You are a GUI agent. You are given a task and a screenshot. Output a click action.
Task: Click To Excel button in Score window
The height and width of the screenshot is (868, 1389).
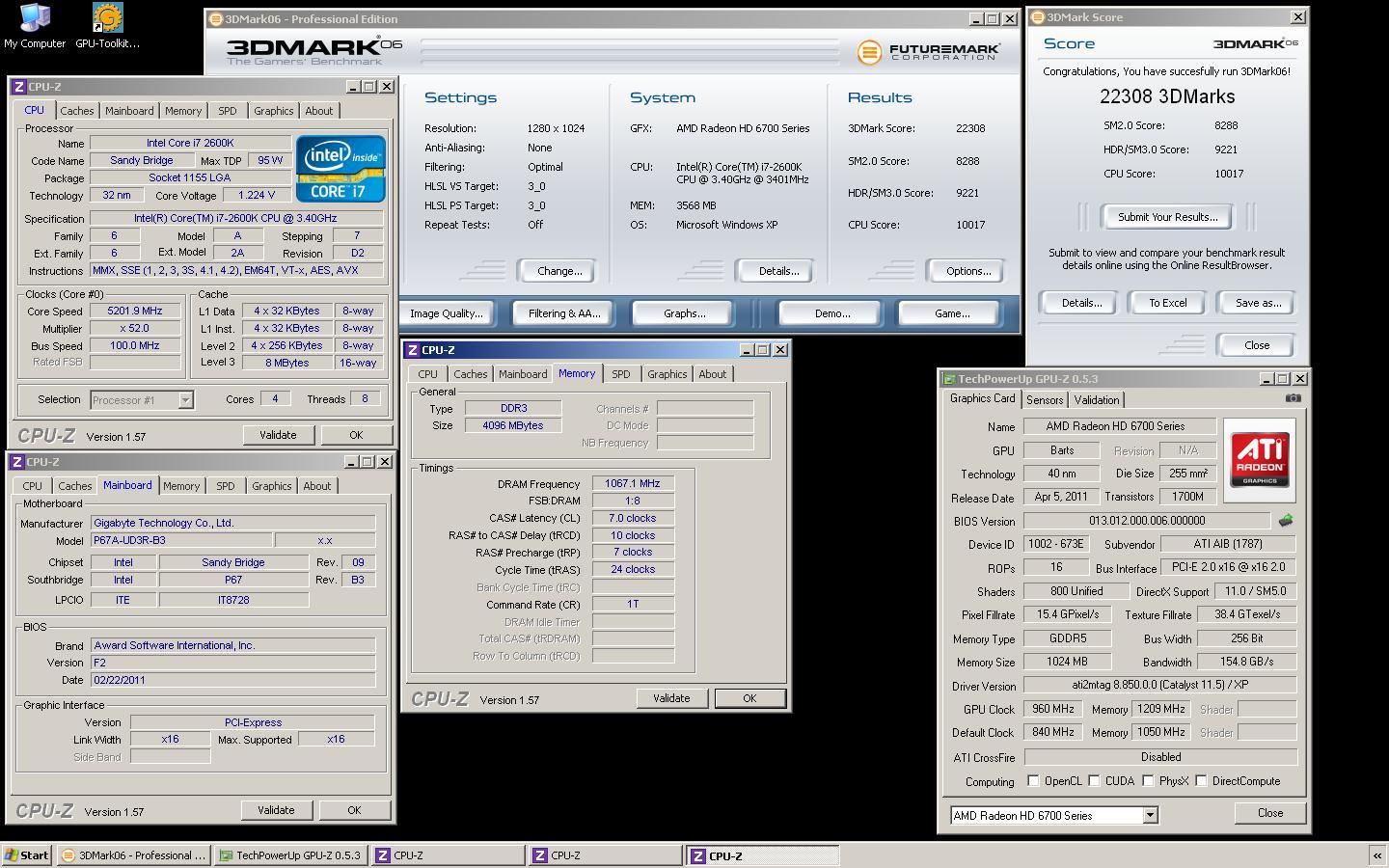(1167, 303)
